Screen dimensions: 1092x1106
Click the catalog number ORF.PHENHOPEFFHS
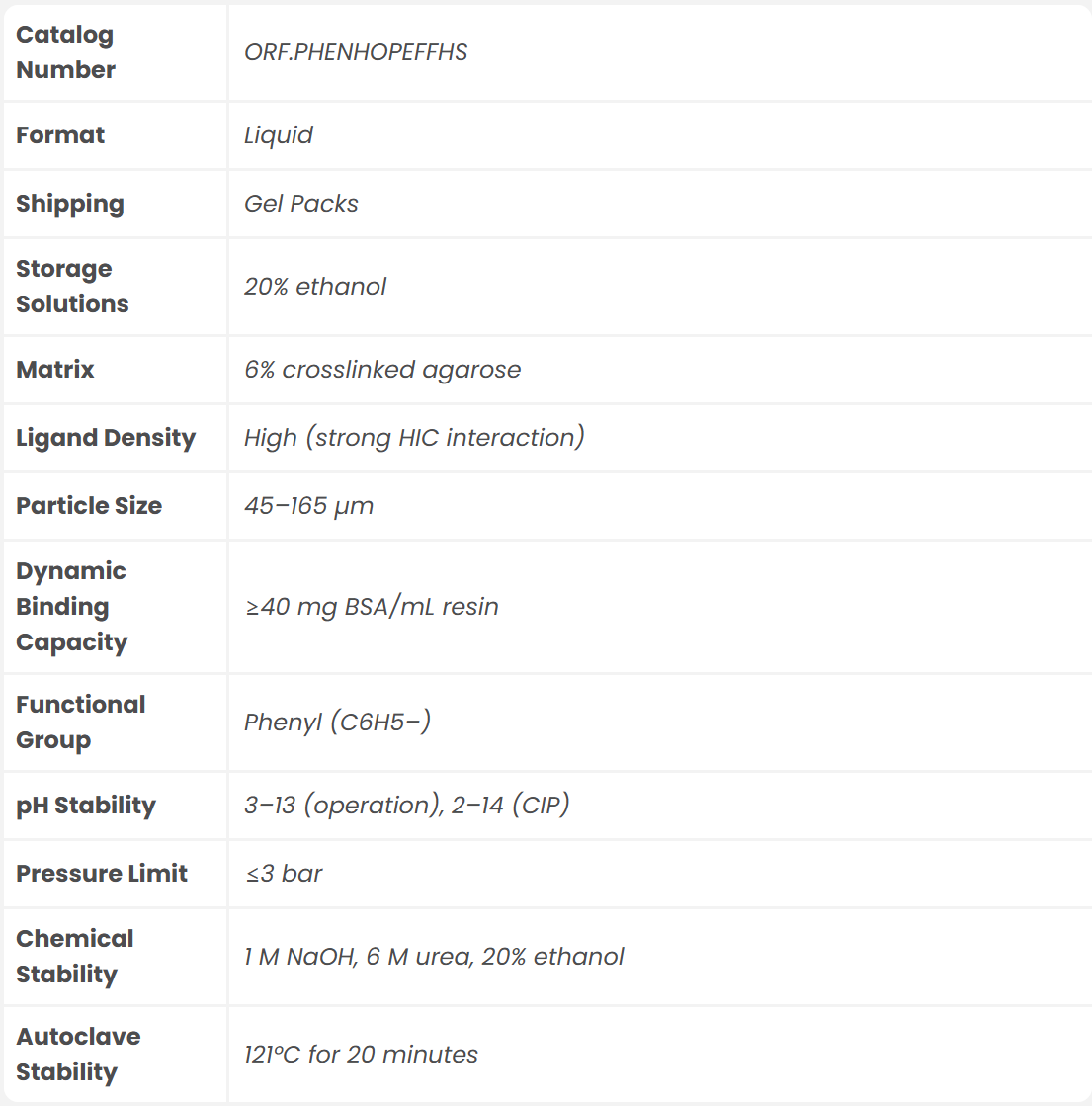coord(356,52)
